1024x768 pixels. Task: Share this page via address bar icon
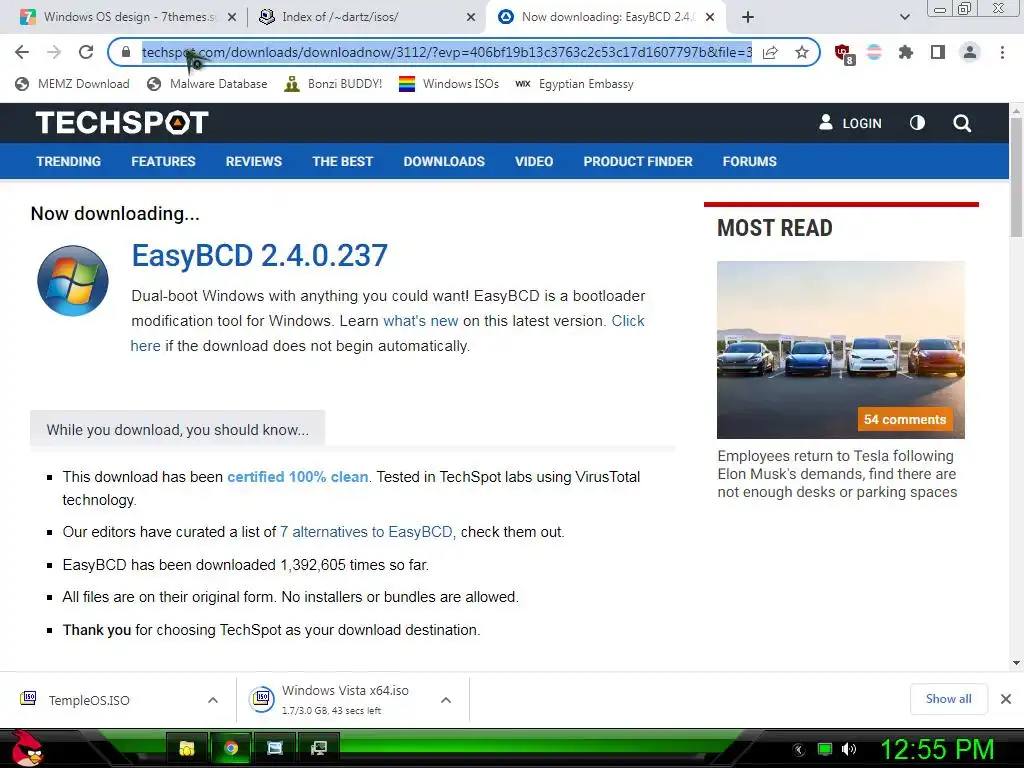[x=771, y=52]
